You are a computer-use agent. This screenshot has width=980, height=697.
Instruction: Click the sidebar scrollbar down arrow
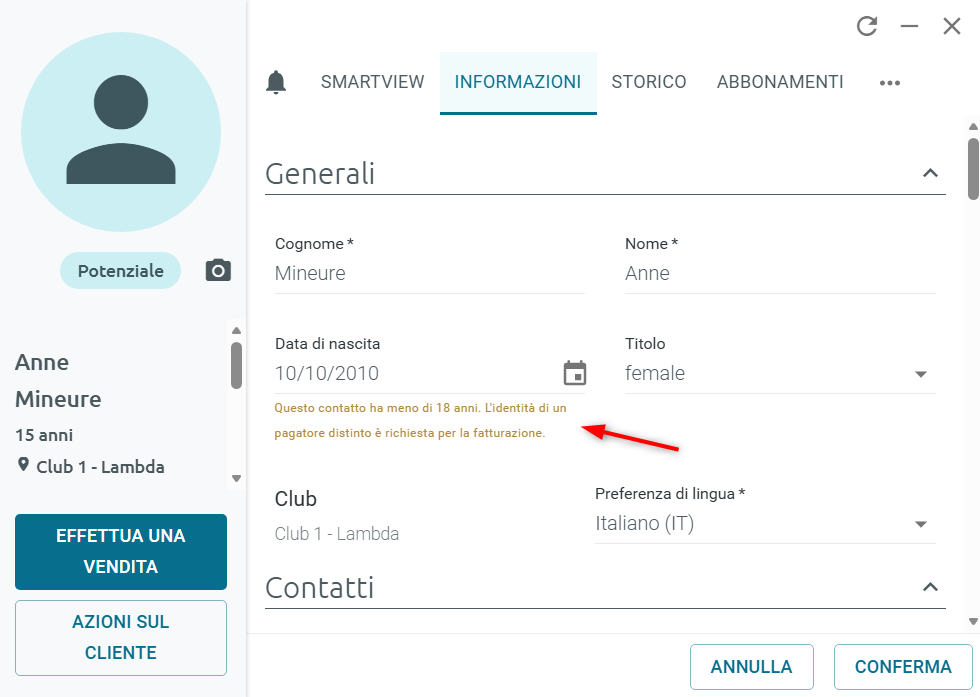pyautogui.click(x=236, y=479)
